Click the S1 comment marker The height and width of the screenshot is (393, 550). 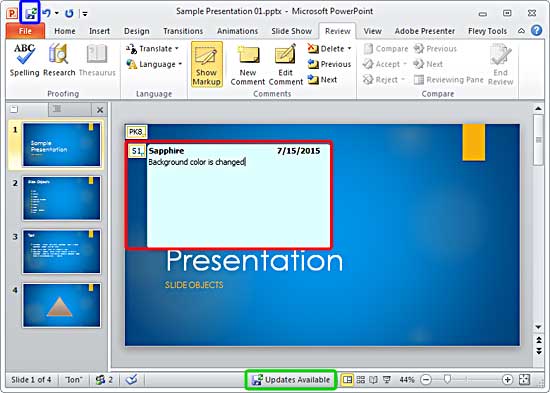tap(137, 151)
